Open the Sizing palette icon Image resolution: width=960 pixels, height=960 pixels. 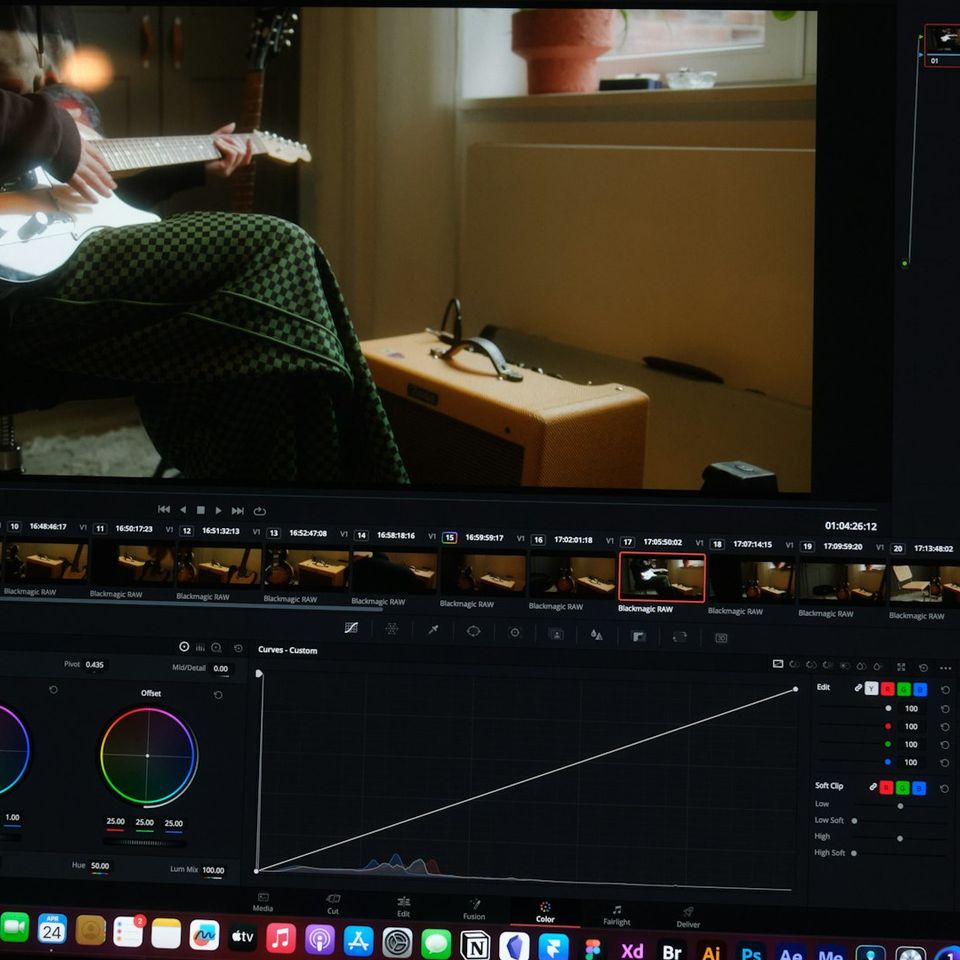pyautogui.click(x=680, y=637)
